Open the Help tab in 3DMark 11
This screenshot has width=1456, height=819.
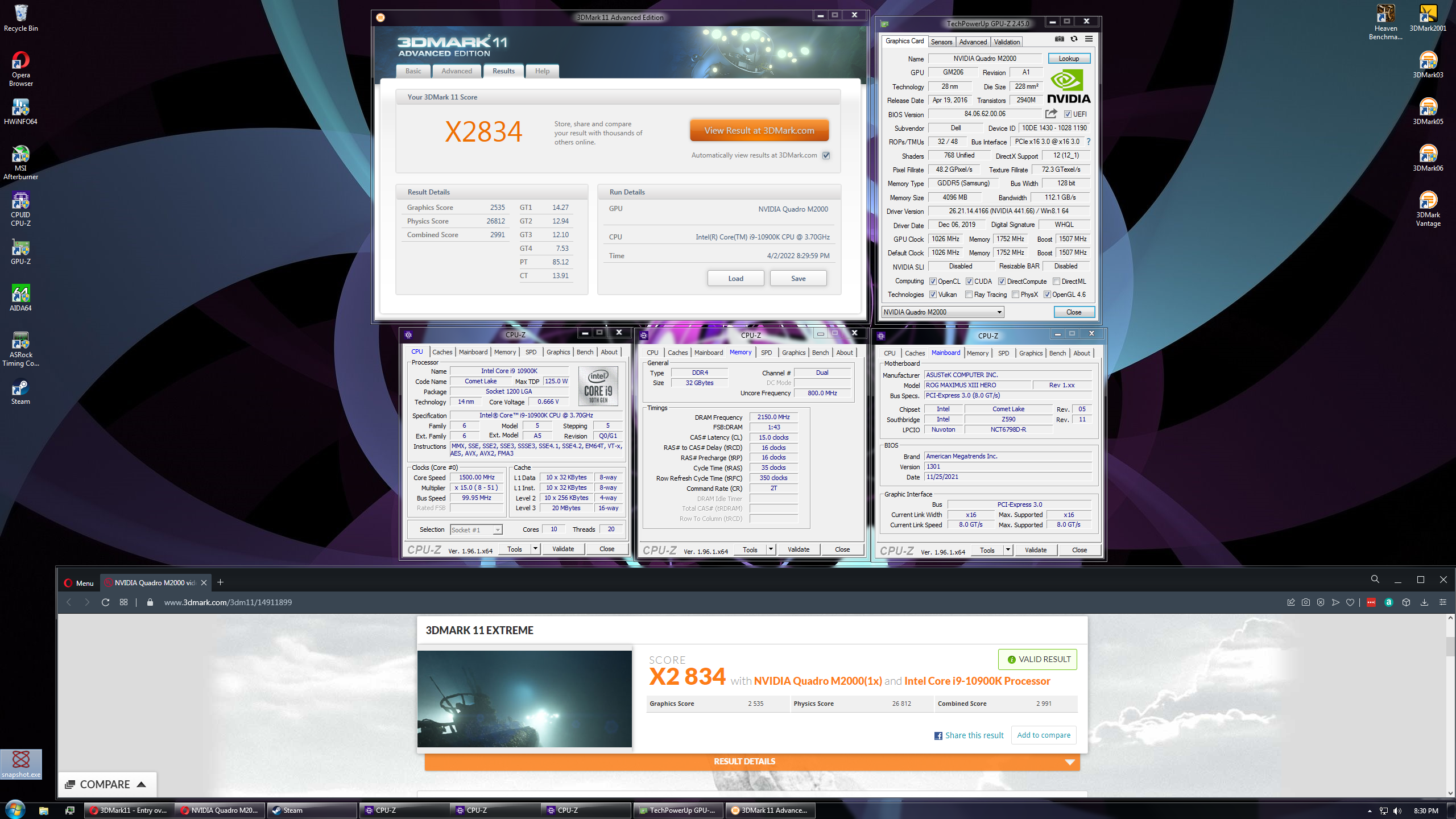pyautogui.click(x=542, y=71)
